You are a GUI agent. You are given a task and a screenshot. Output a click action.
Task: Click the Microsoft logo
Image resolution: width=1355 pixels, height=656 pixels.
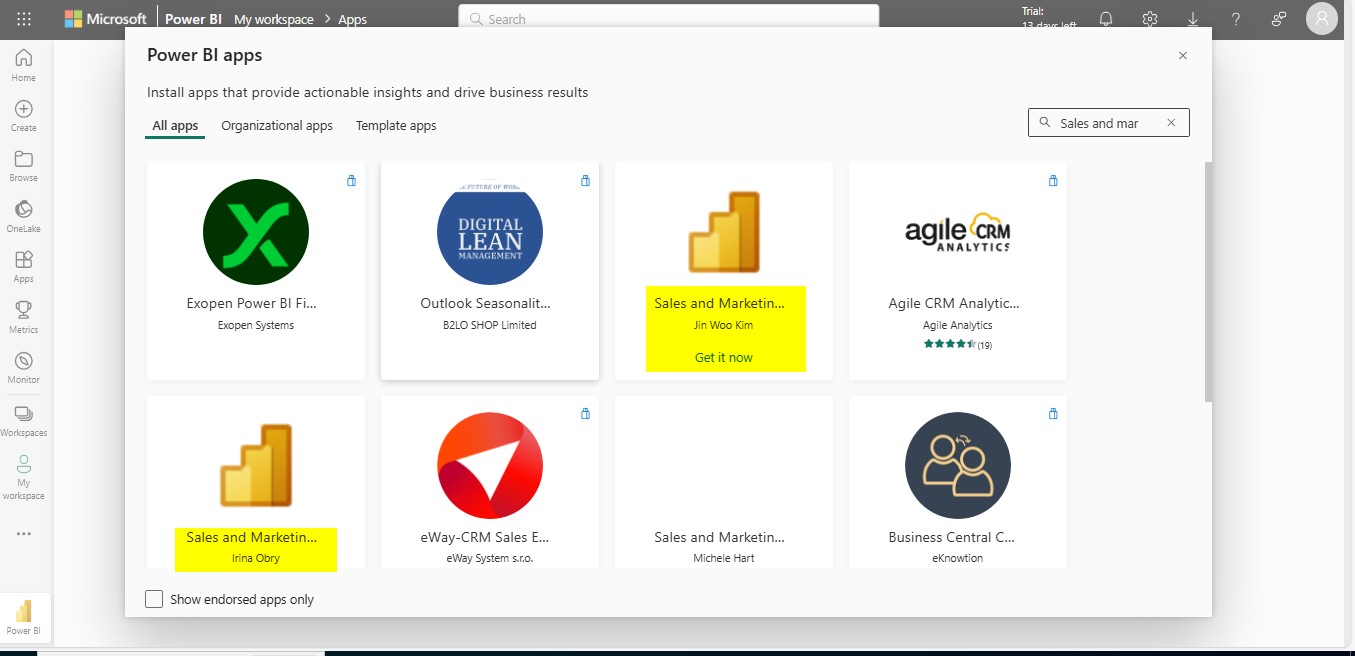105,19
